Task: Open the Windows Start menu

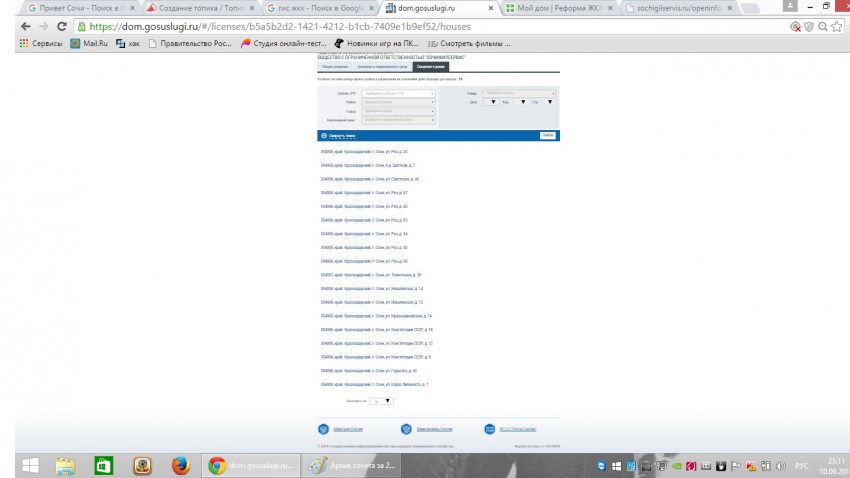Action: click(x=28, y=465)
